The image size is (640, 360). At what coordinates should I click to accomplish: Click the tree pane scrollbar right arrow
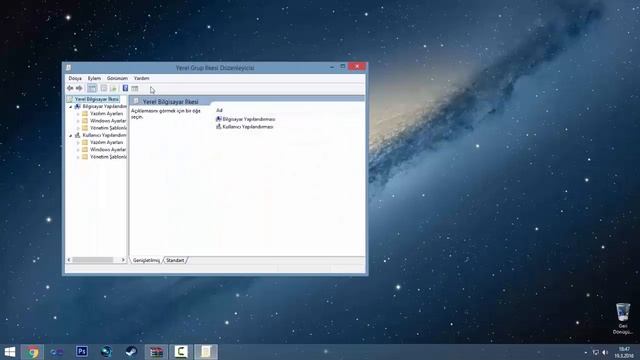pos(123,260)
